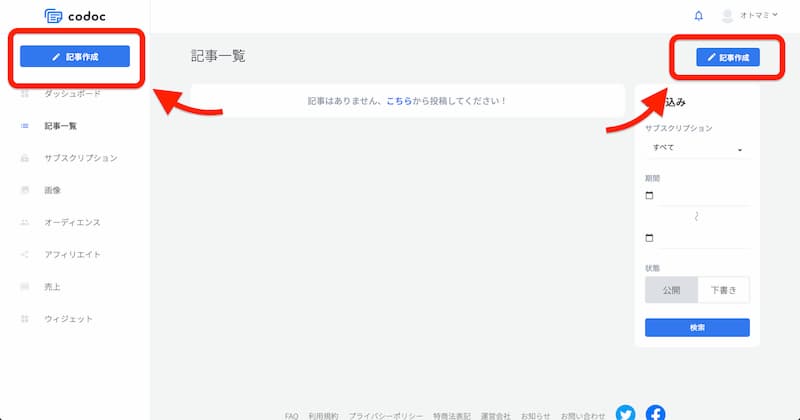Open the プライバシーポリシー footer link

point(386,416)
